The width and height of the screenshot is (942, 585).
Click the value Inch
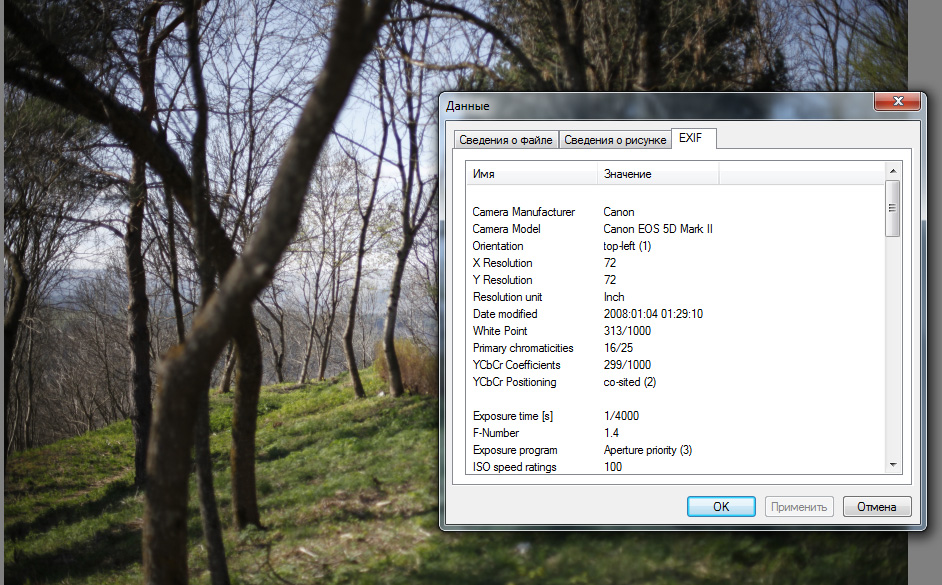coord(614,297)
